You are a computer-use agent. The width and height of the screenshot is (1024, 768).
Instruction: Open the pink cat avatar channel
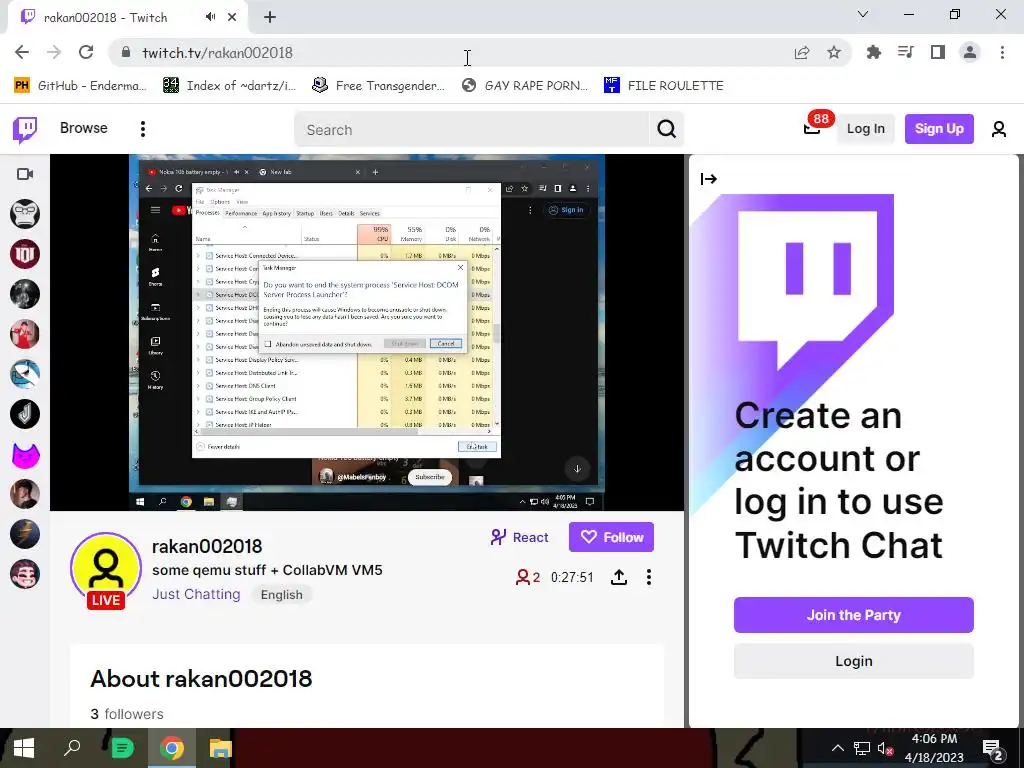coord(25,455)
